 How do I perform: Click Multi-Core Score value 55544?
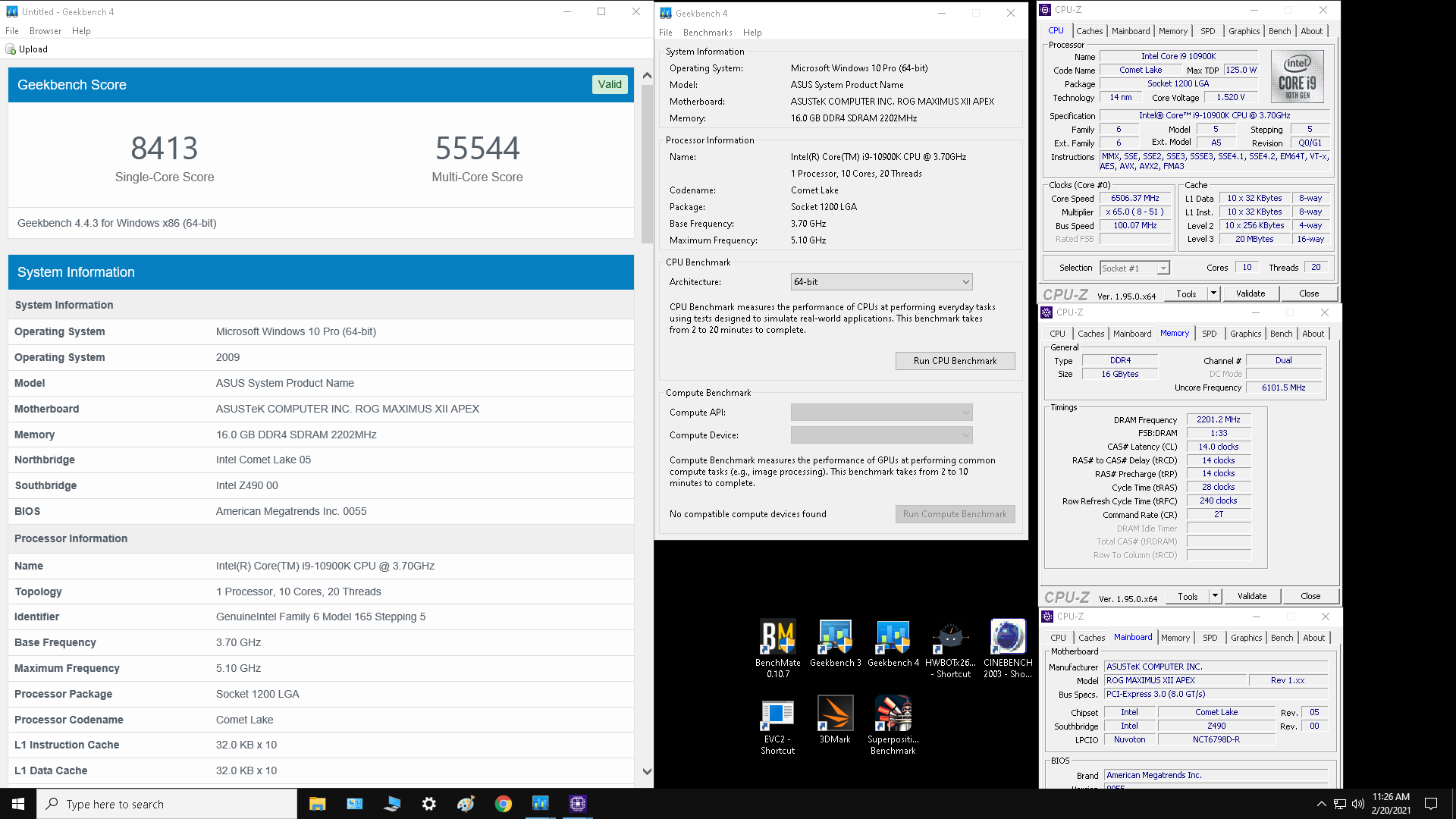478,148
